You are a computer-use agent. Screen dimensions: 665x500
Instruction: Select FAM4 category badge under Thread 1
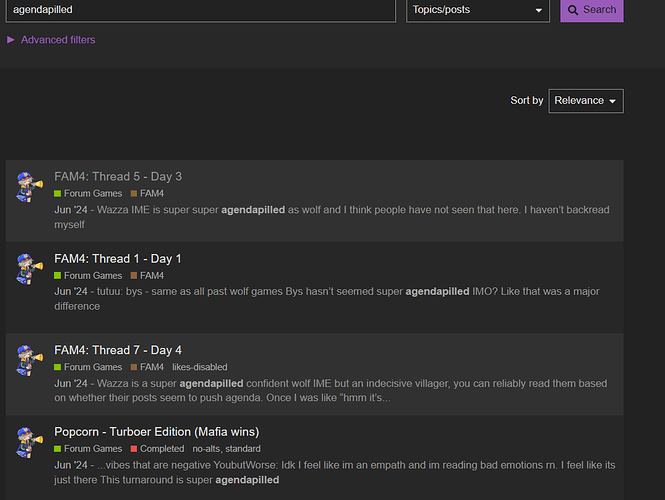click(151, 275)
